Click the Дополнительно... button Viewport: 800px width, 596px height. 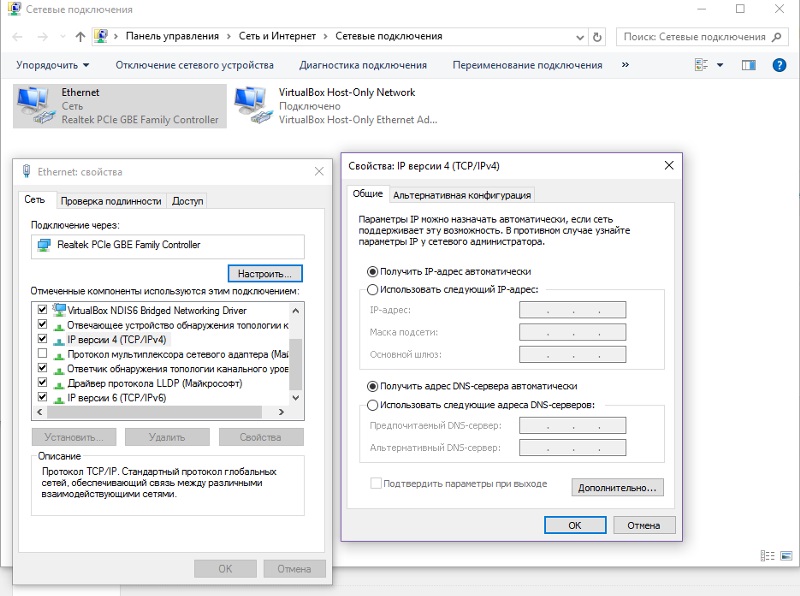coord(617,487)
